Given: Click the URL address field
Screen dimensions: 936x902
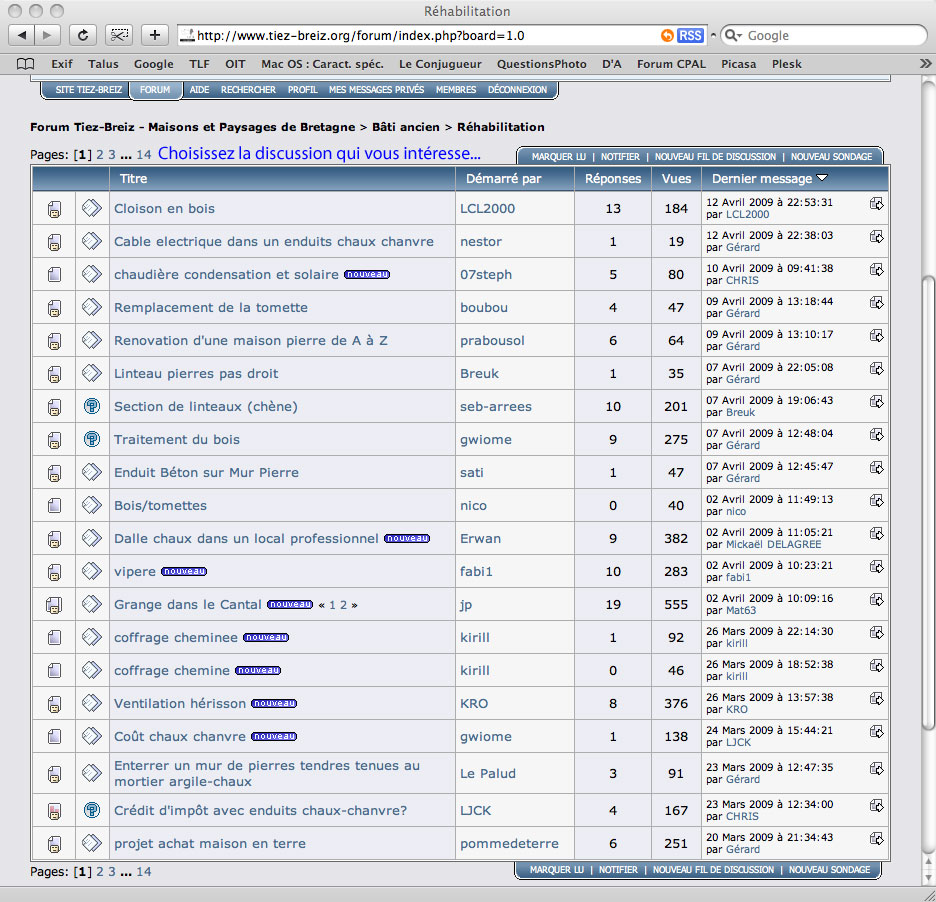Looking at the screenshot, I should pyautogui.click(x=420, y=35).
